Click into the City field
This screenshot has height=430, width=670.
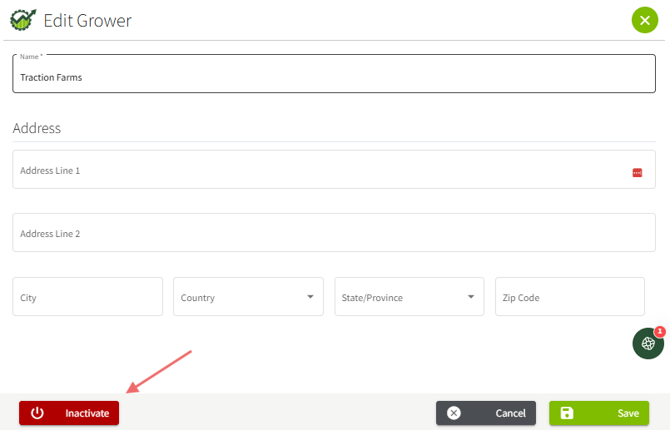tap(88, 297)
